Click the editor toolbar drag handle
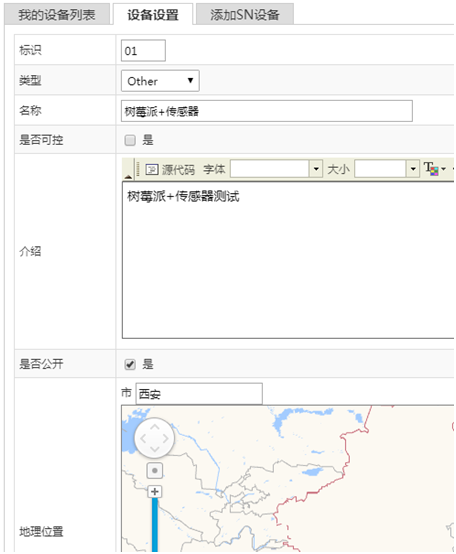 tap(138, 169)
